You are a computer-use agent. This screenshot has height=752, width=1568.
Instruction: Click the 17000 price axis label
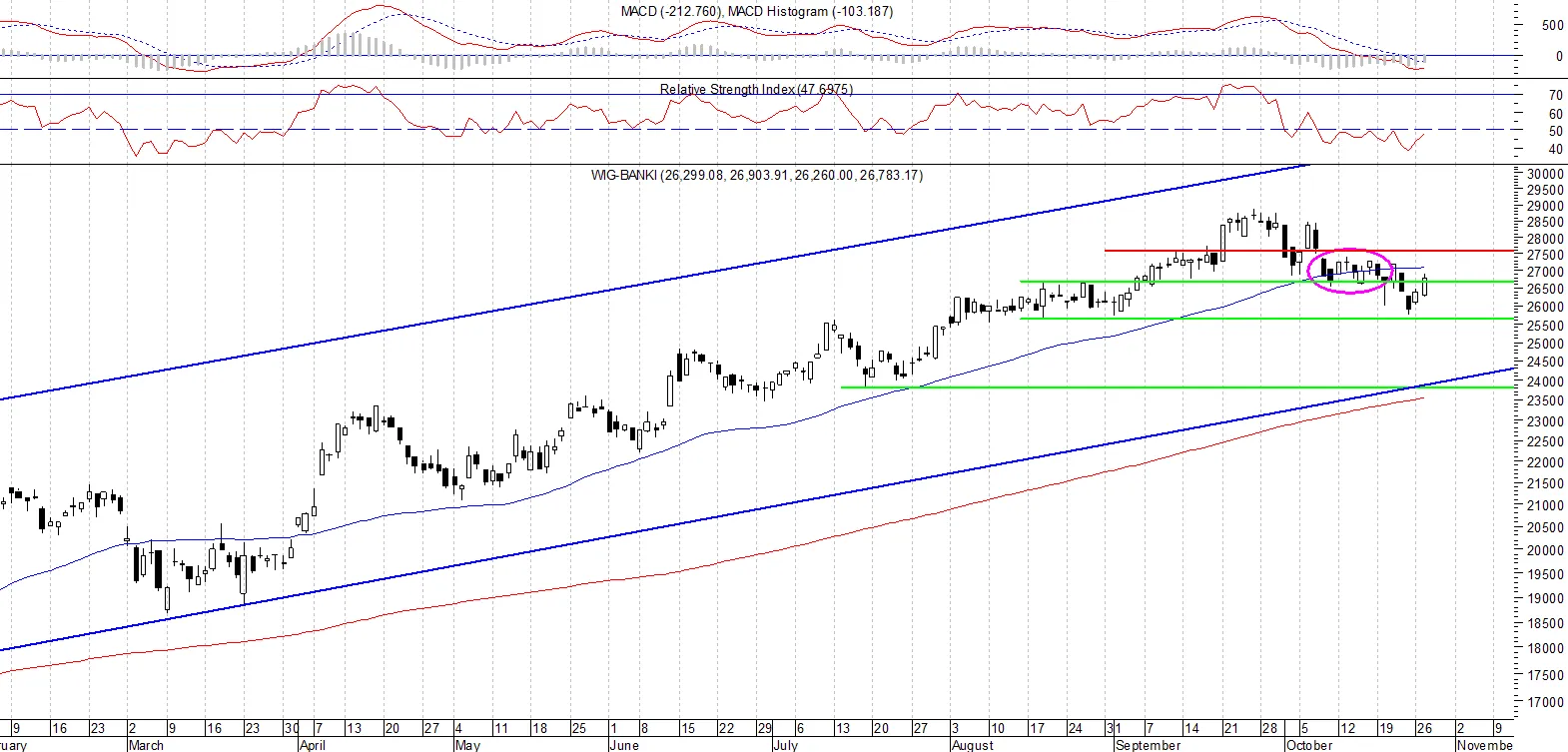(x=1545, y=702)
